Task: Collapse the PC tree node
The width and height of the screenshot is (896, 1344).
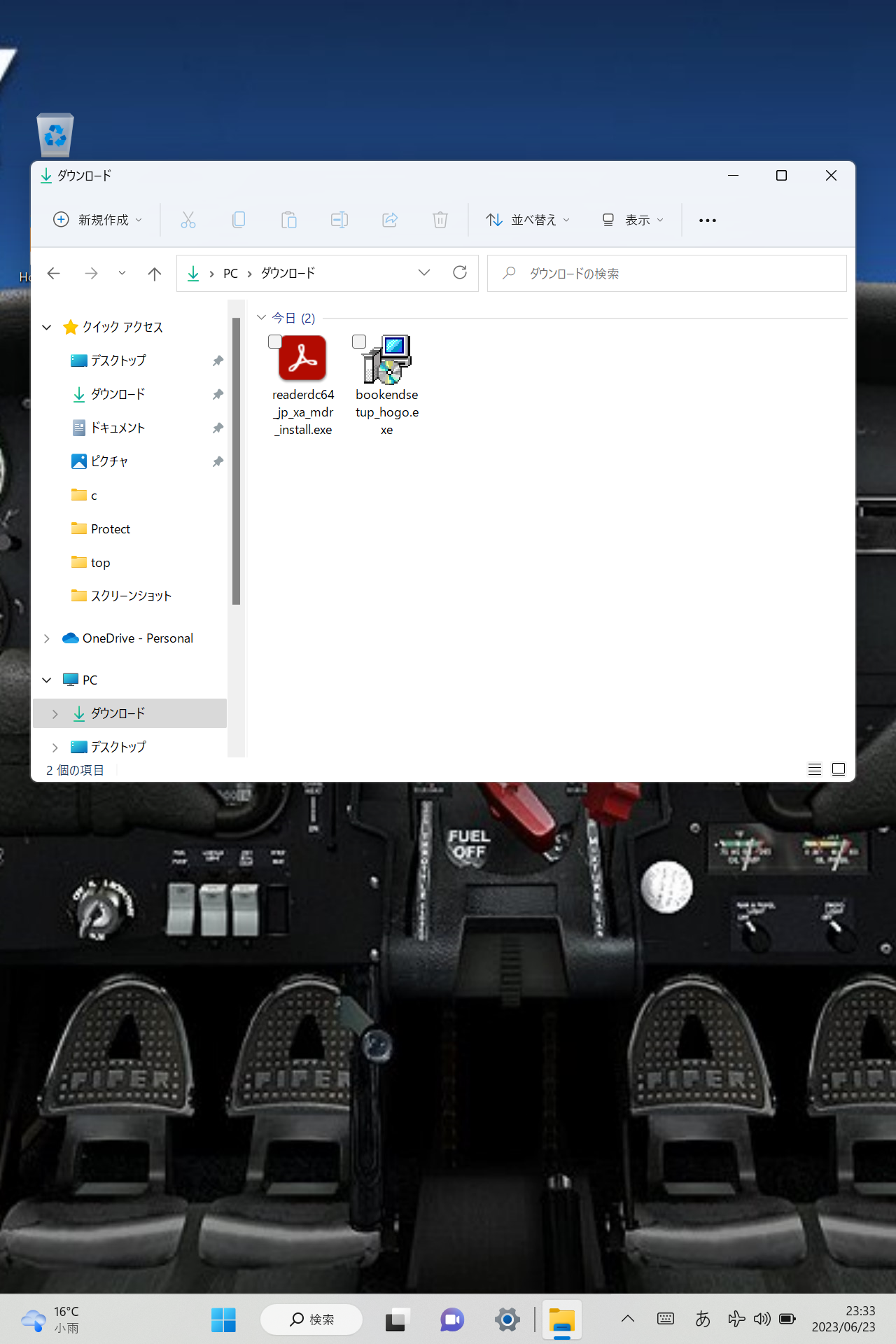Action: pyautogui.click(x=47, y=680)
